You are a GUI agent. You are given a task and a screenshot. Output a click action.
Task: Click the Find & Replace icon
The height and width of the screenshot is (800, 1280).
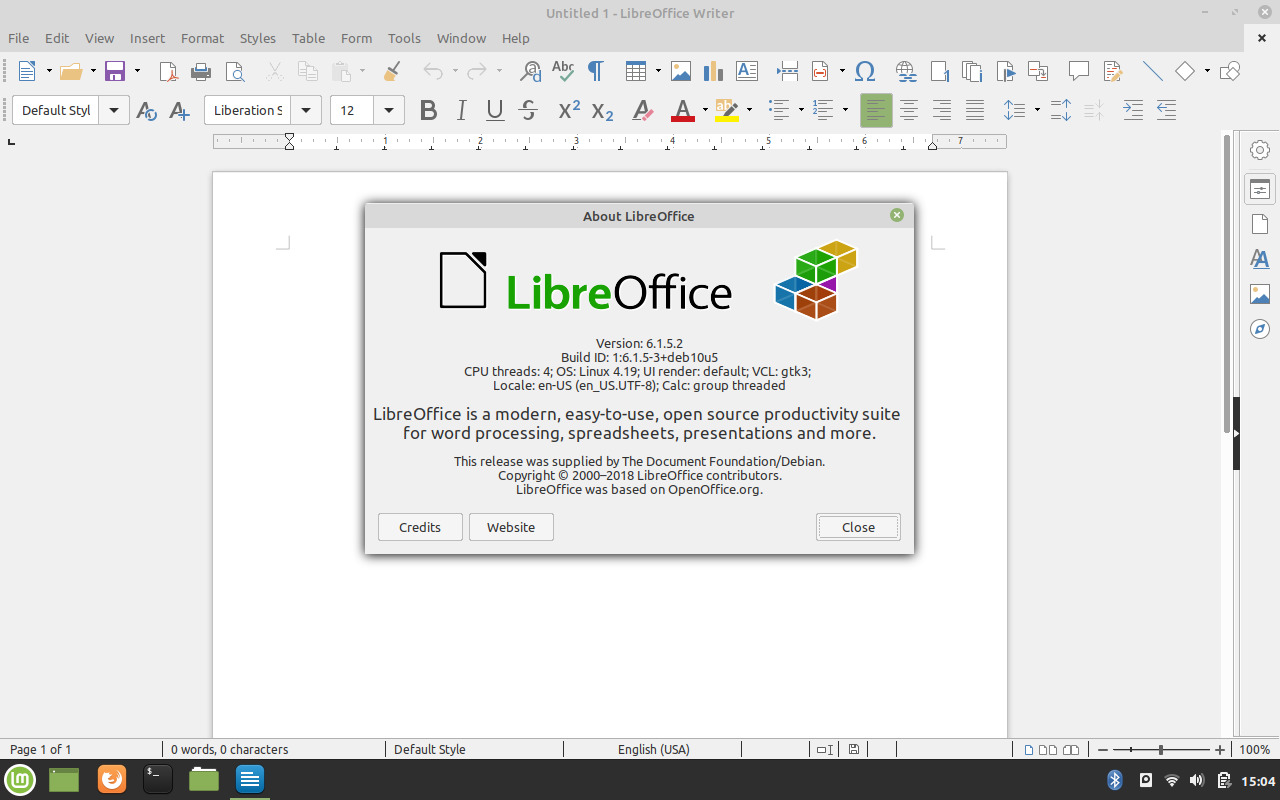pyautogui.click(x=531, y=71)
